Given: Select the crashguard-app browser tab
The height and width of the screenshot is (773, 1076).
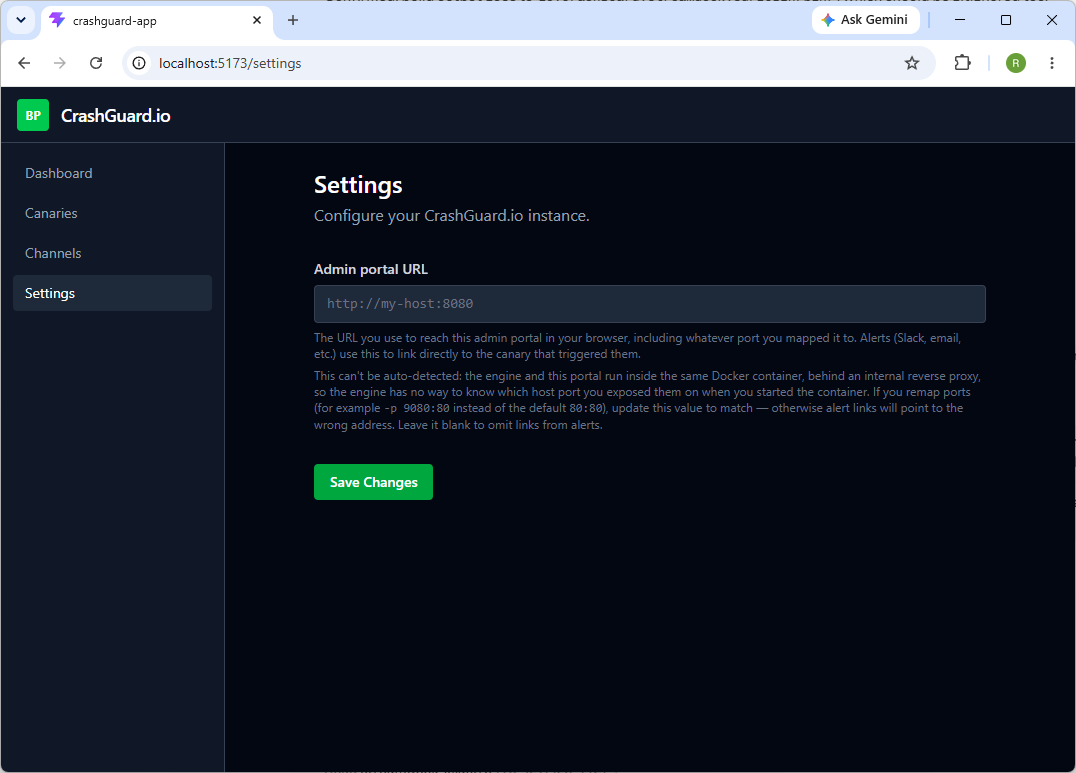Looking at the screenshot, I should click(157, 21).
